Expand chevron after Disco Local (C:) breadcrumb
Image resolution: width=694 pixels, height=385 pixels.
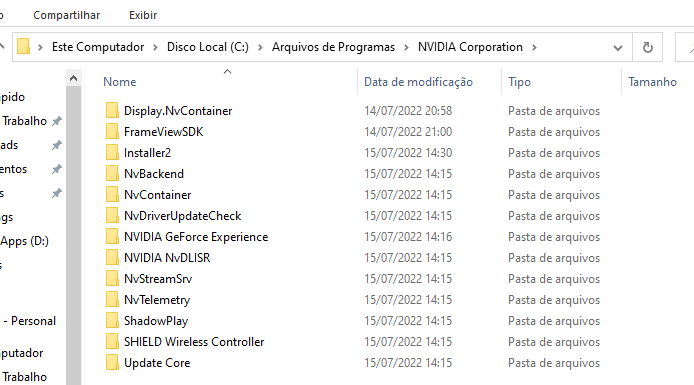click(x=260, y=47)
